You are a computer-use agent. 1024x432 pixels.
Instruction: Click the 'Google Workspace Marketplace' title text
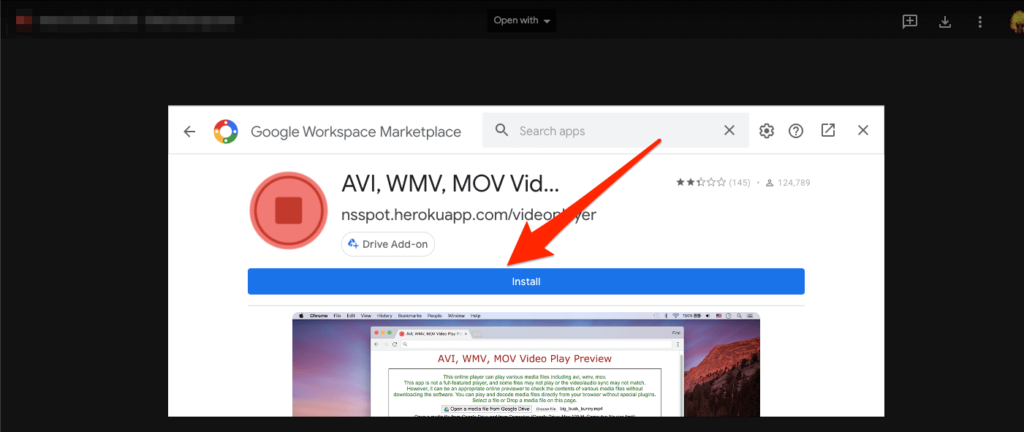(356, 132)
